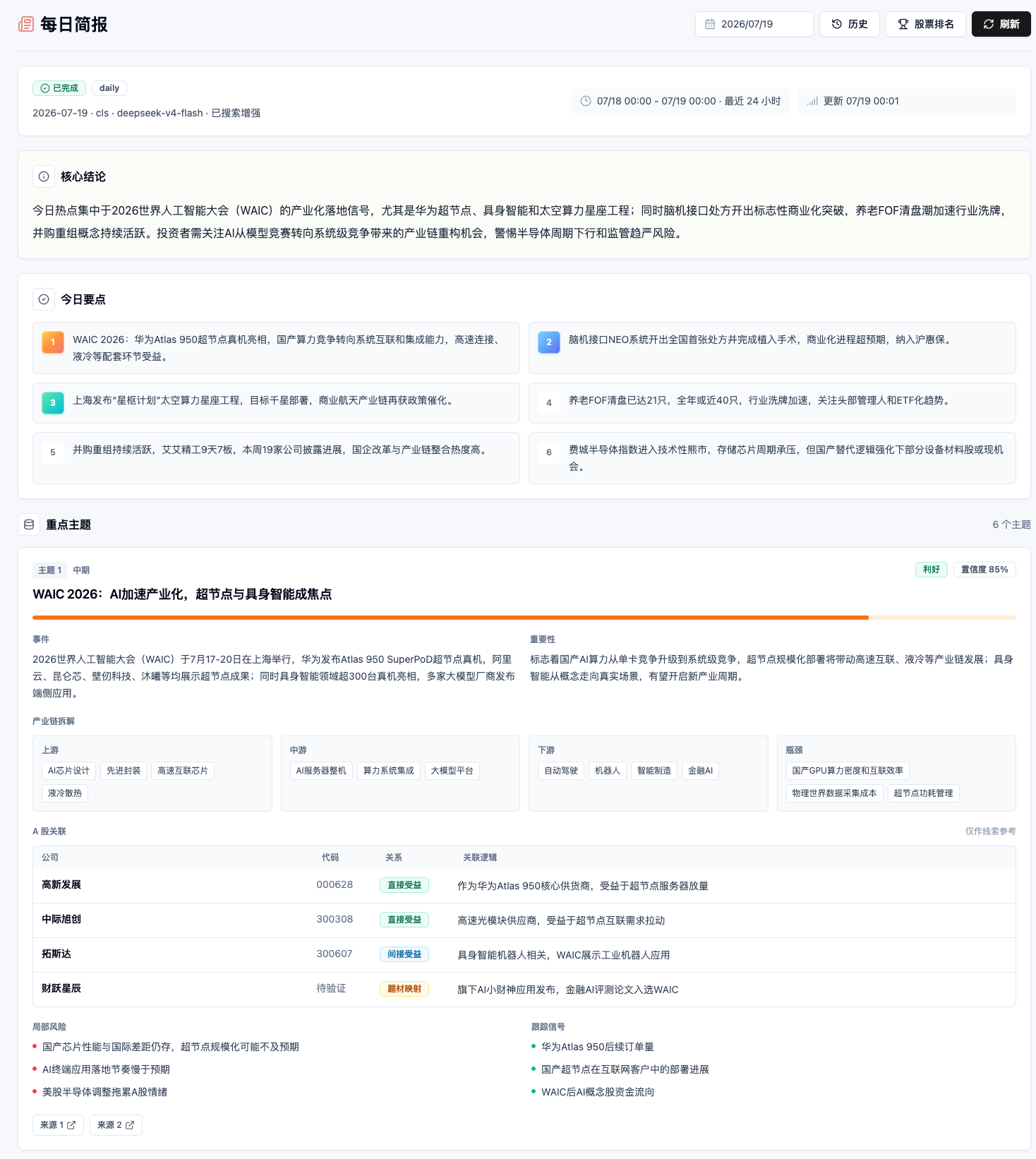Click the key point about 华为Atlas 950超节点
Image resolution: width=1036 pixels, height=1159 pixels.
point(276,348)
